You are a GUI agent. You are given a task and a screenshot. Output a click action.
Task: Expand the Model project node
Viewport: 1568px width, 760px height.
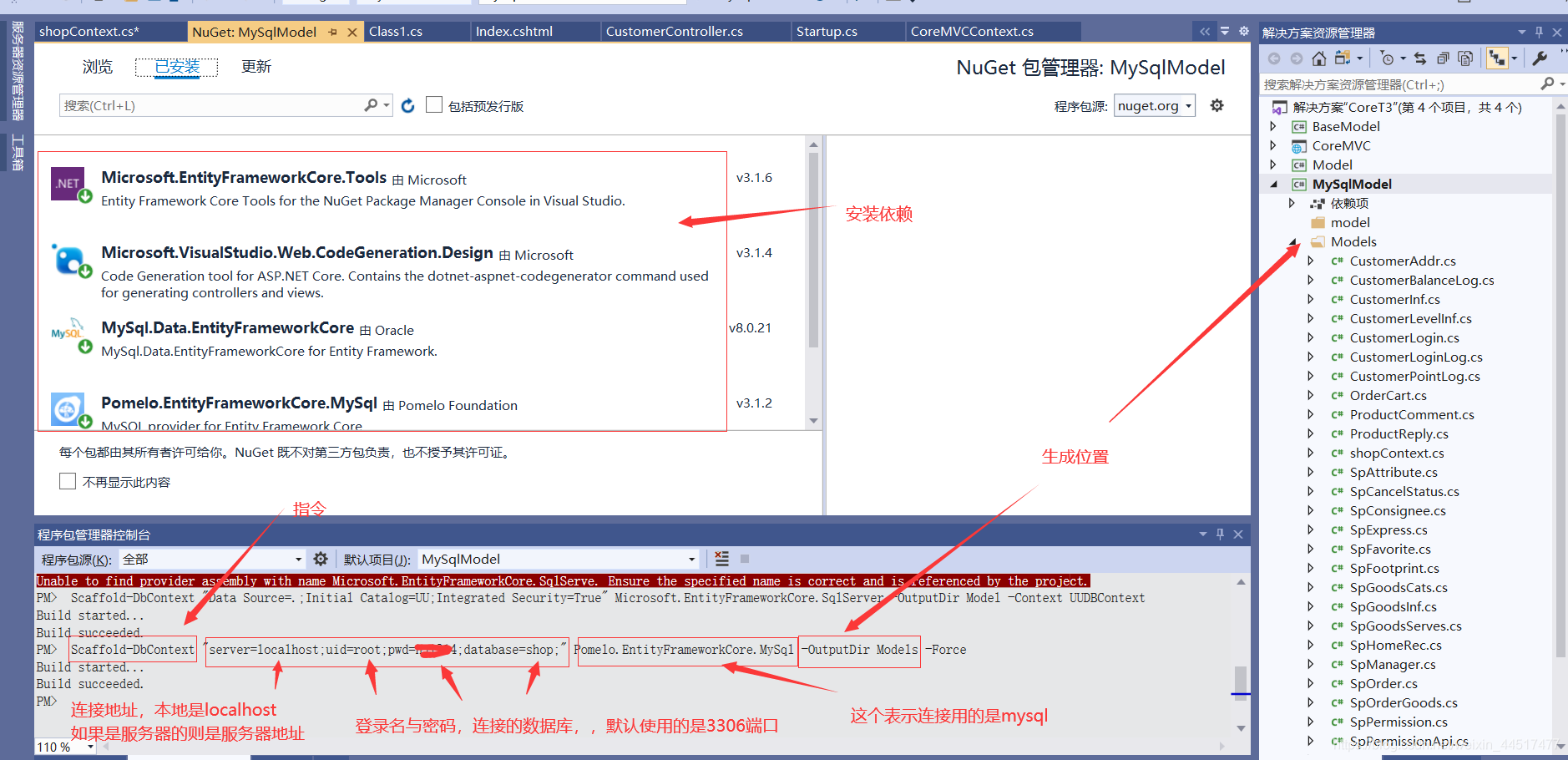1273,165
